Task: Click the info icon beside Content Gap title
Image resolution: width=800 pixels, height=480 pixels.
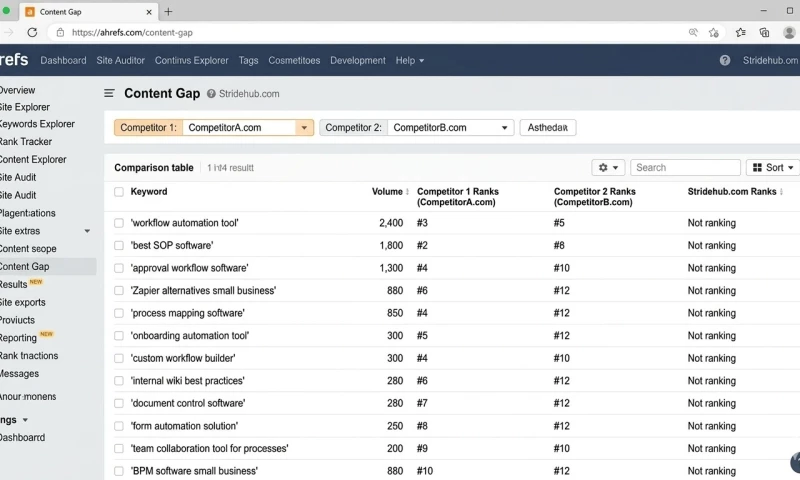Action: pos(211,94)
